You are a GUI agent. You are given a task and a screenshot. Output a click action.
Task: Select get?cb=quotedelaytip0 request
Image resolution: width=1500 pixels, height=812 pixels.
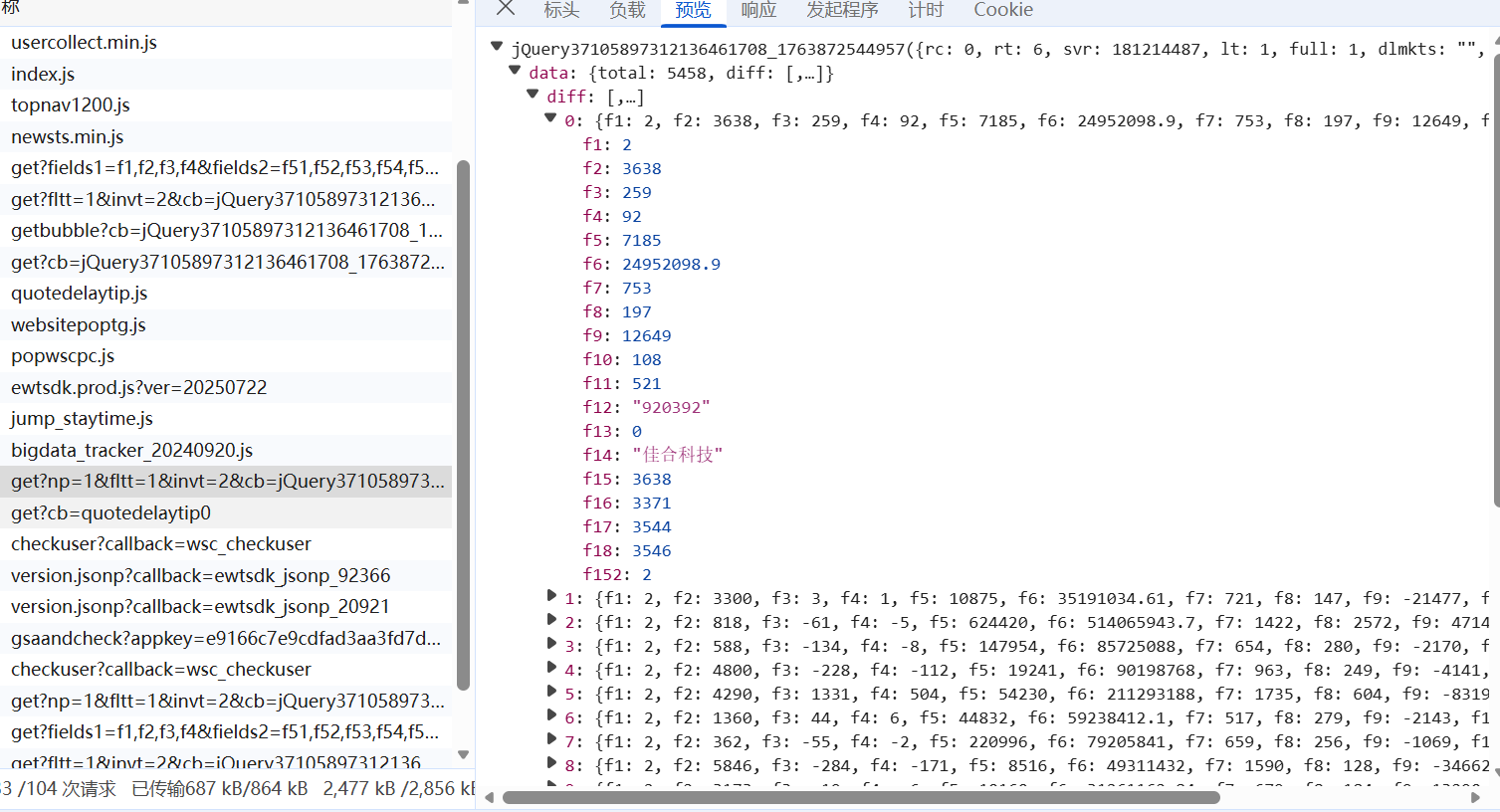click(x=226, y=512)
